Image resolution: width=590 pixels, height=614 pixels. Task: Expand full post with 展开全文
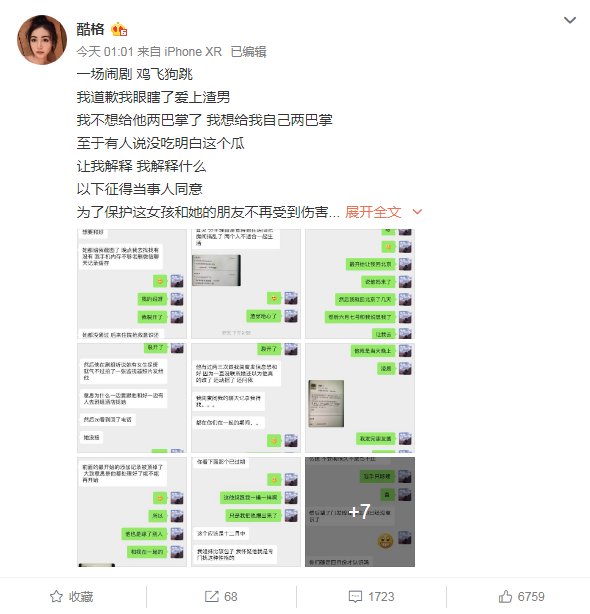point(373,212)
